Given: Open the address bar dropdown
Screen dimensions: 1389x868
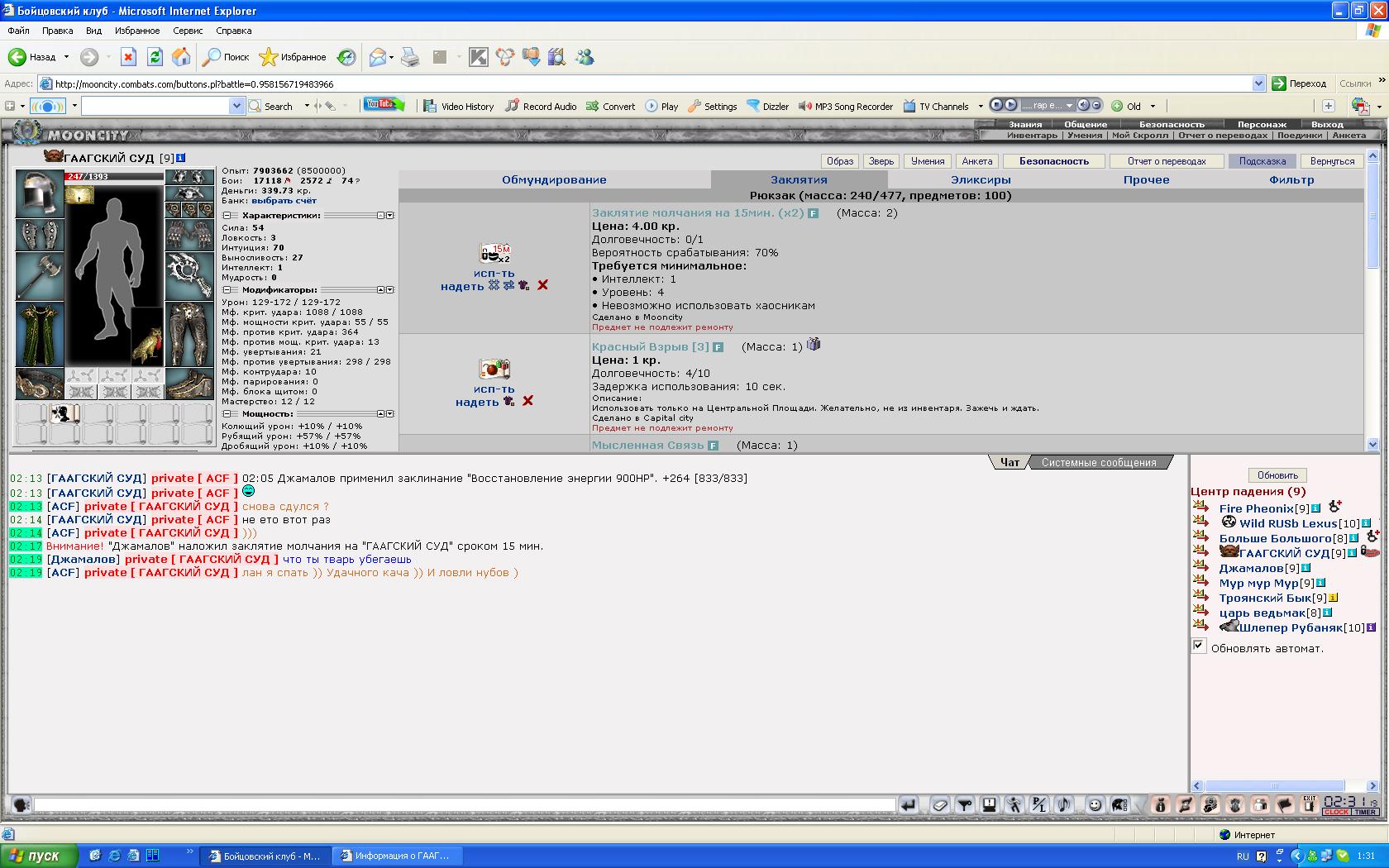Looking at the screenshot, I should coord(1258,83).
